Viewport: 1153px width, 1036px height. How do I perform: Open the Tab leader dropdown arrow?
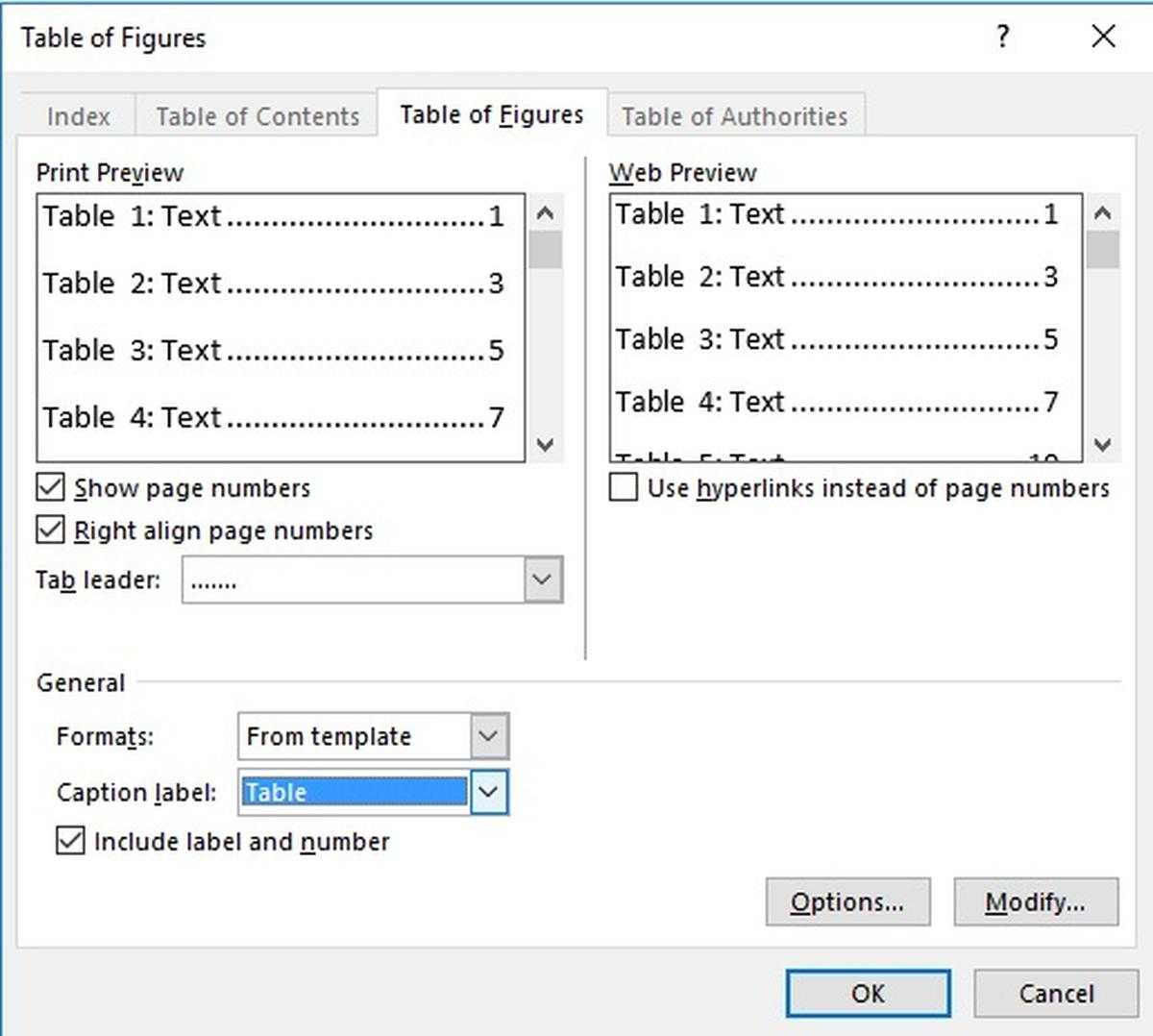542,580
